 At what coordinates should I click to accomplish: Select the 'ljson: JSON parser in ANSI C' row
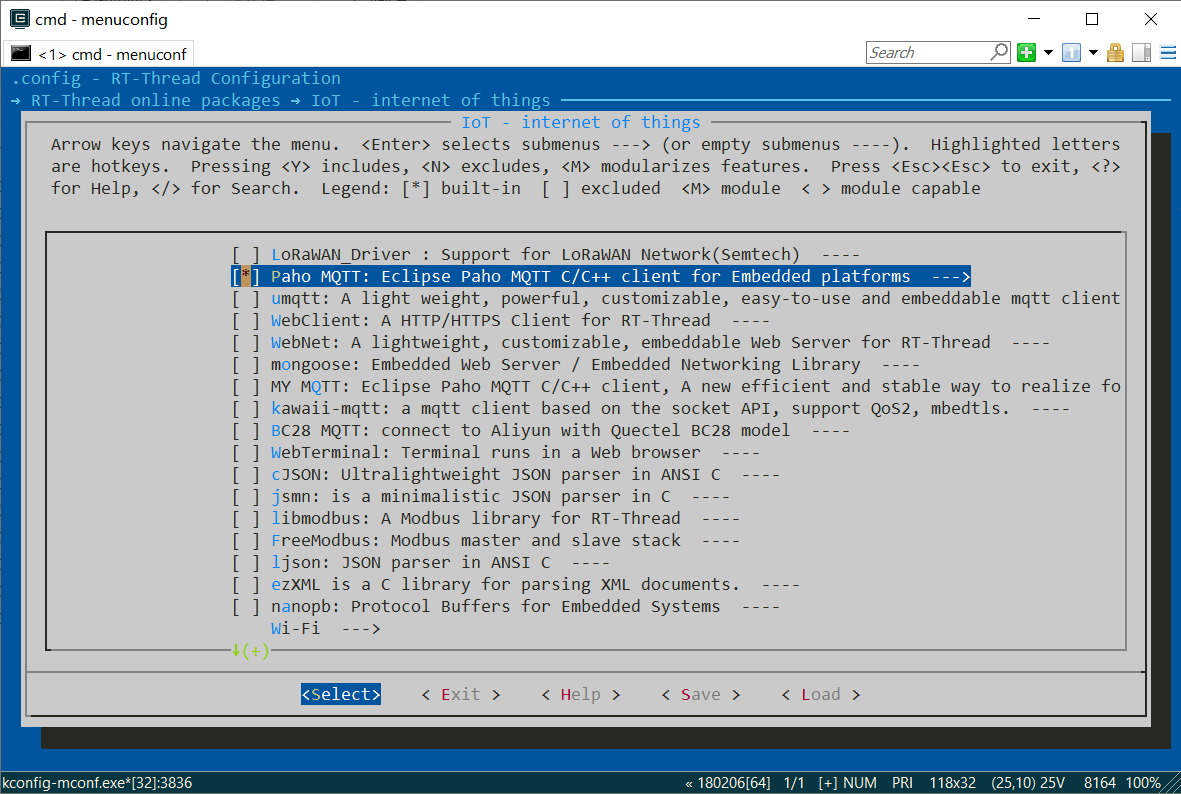click(x=420, y=563)
